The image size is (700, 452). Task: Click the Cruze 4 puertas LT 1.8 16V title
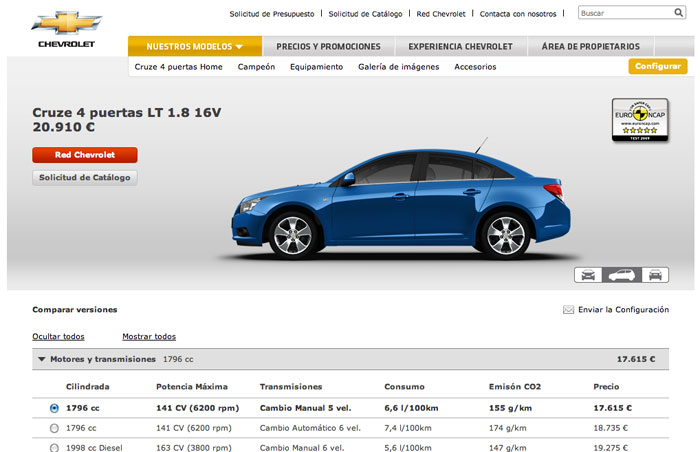[x=127, y=113]
